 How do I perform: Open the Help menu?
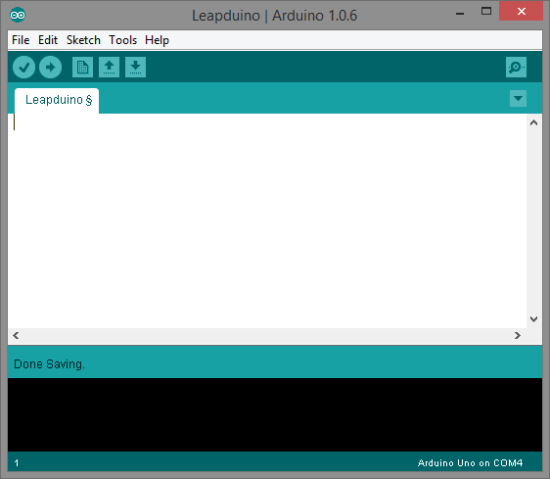pyautogui.click(x=157, y=40)
